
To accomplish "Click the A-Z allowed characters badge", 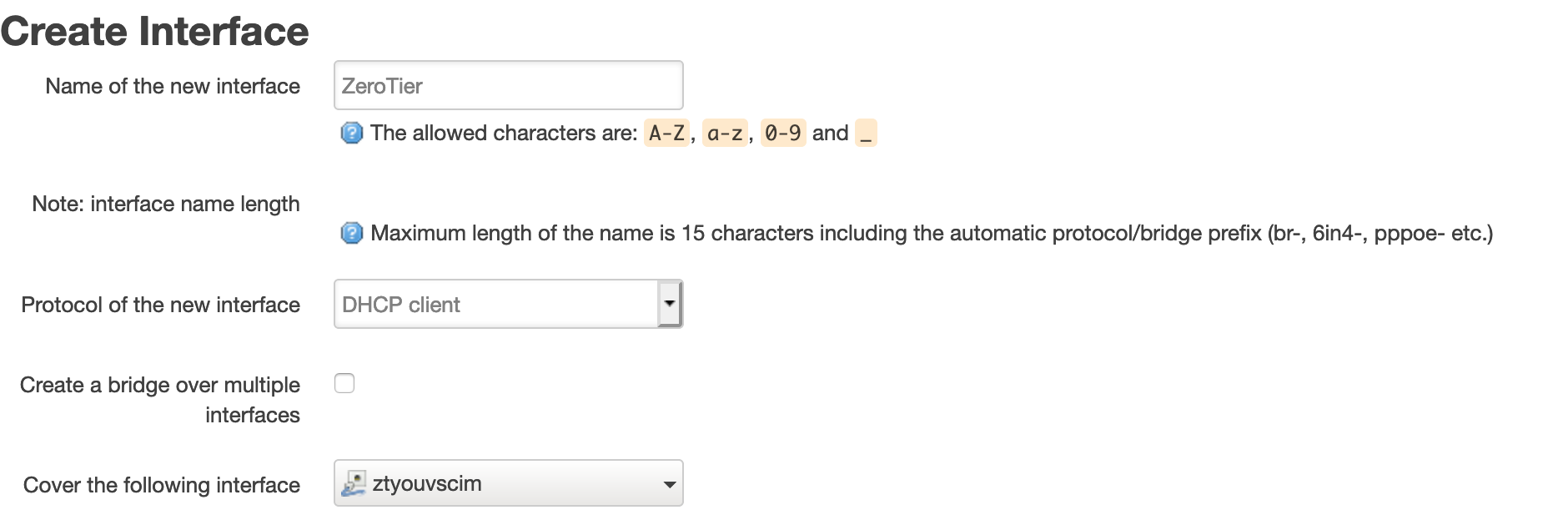I will pyautogui.click(x=666, y=133).
